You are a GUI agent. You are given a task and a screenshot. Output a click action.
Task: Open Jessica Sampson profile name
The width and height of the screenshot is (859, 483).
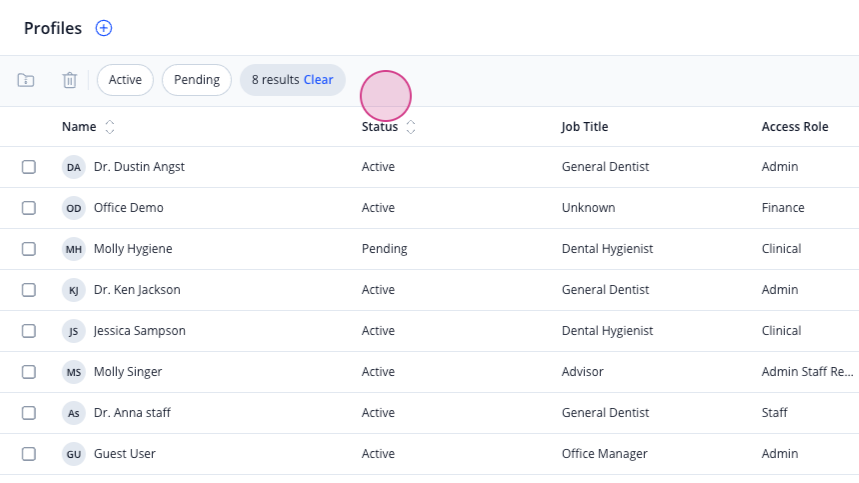tap(140, 331)
